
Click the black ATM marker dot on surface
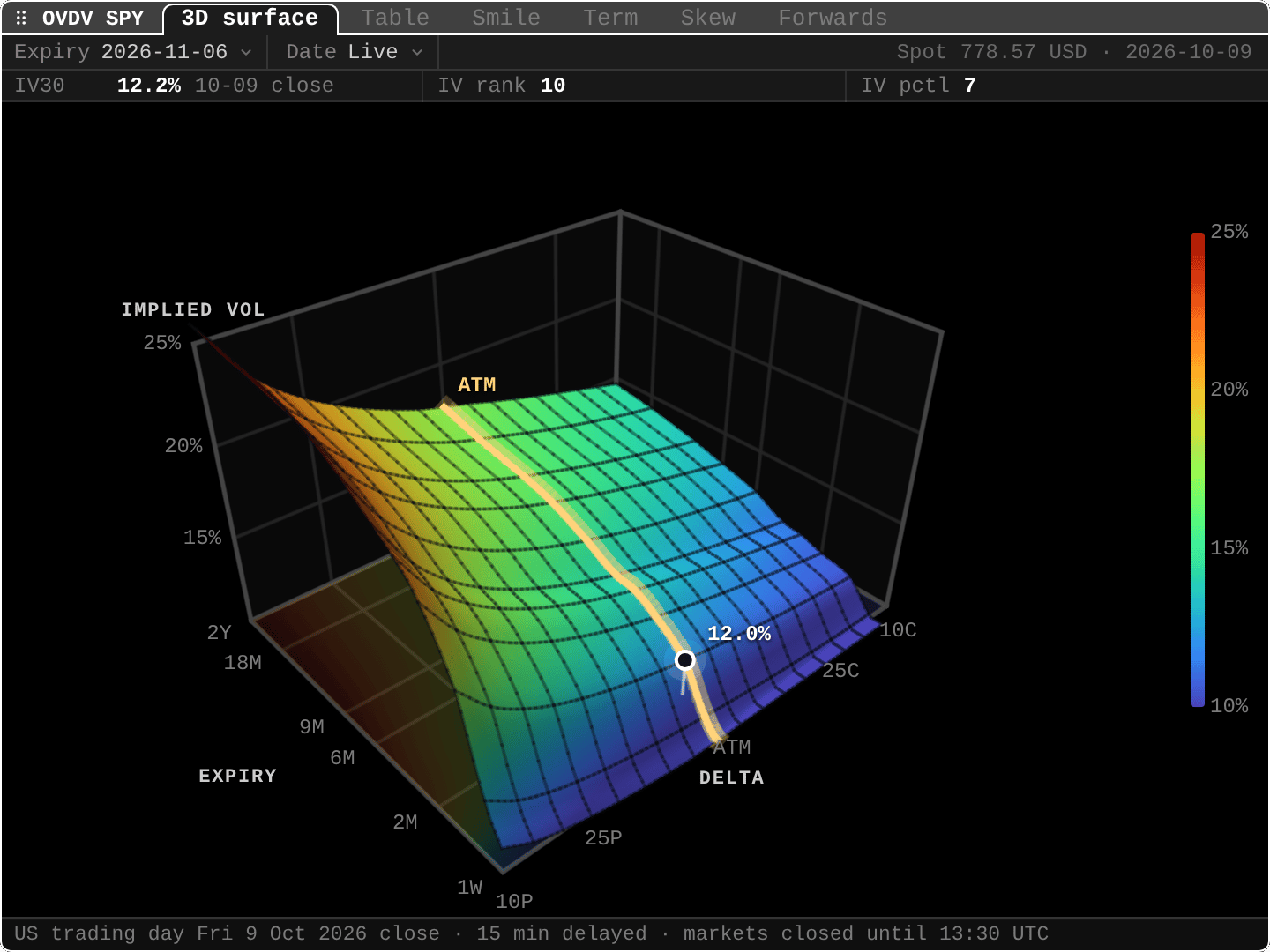[685, 660]
